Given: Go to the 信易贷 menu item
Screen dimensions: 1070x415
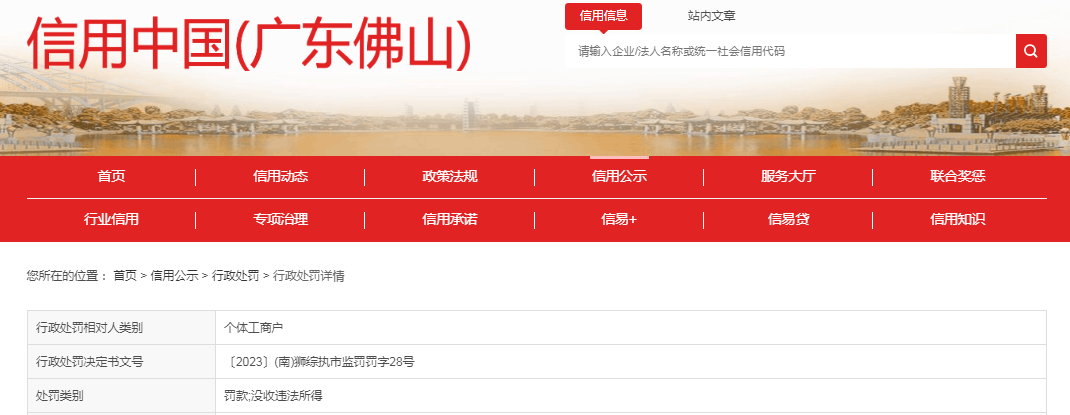Looking at the screenshot, I should coord(788,220).
